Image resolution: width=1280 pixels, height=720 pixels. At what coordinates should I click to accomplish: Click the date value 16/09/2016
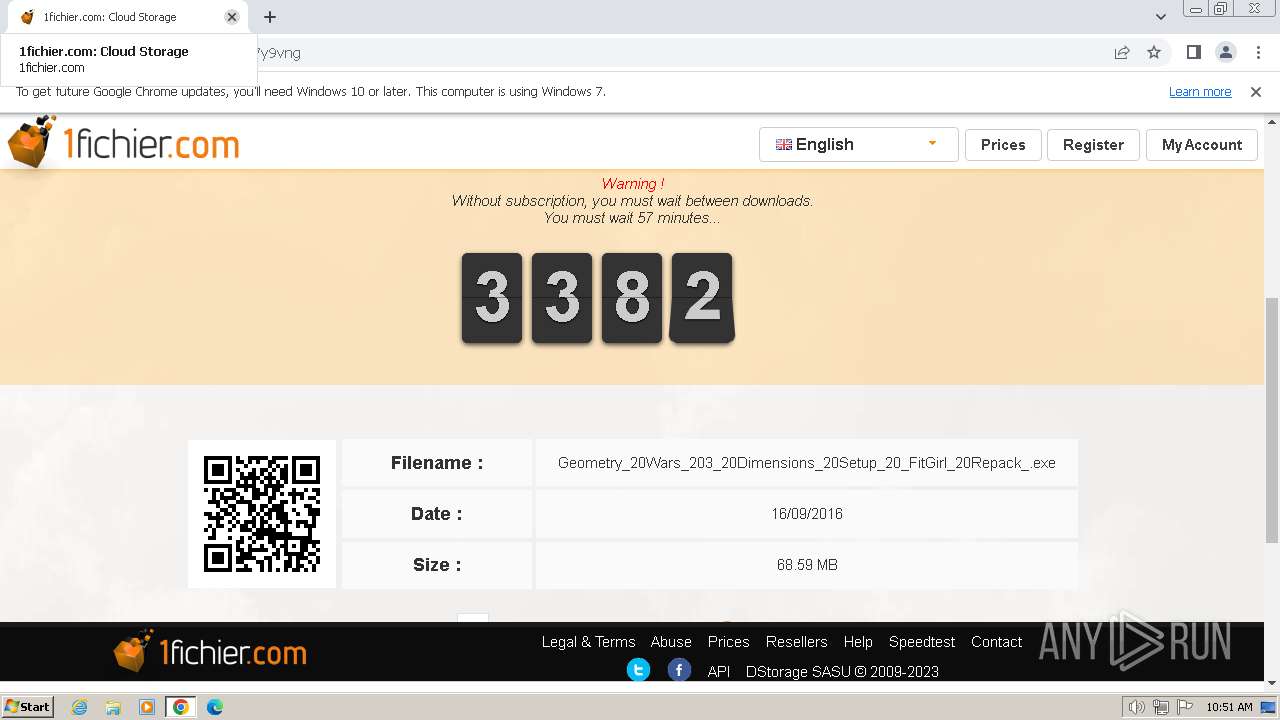click(806, 514)
